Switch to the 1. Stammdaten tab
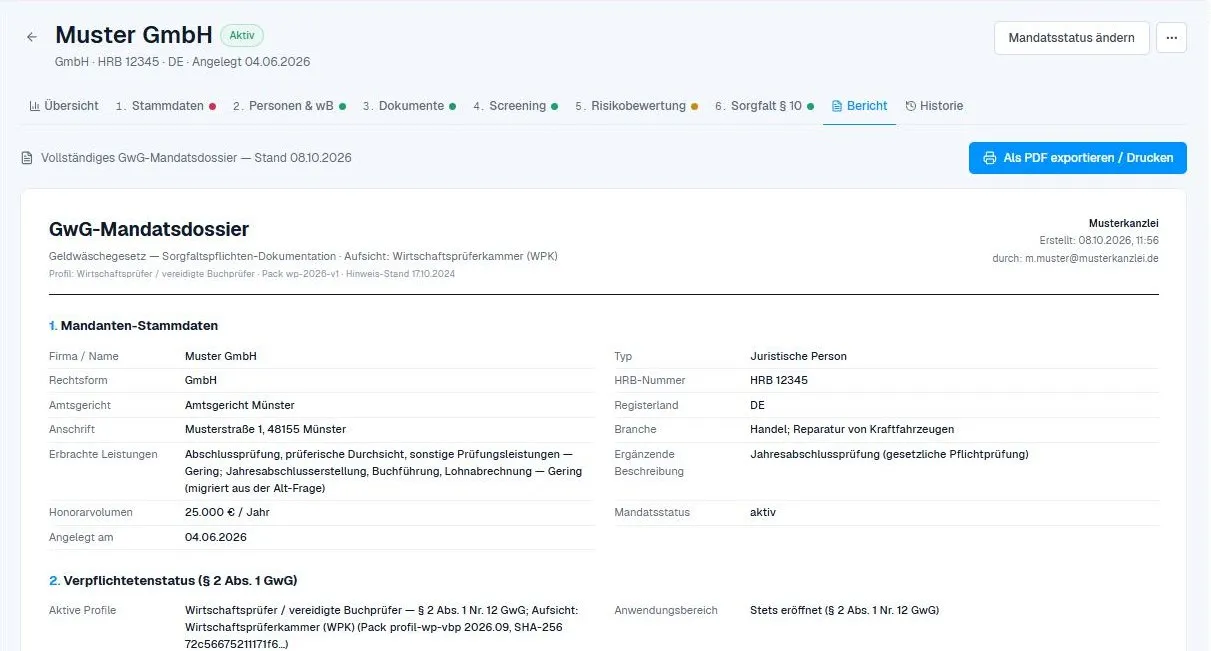Screen dimensions: 1211x651 (x=166, y=106)
